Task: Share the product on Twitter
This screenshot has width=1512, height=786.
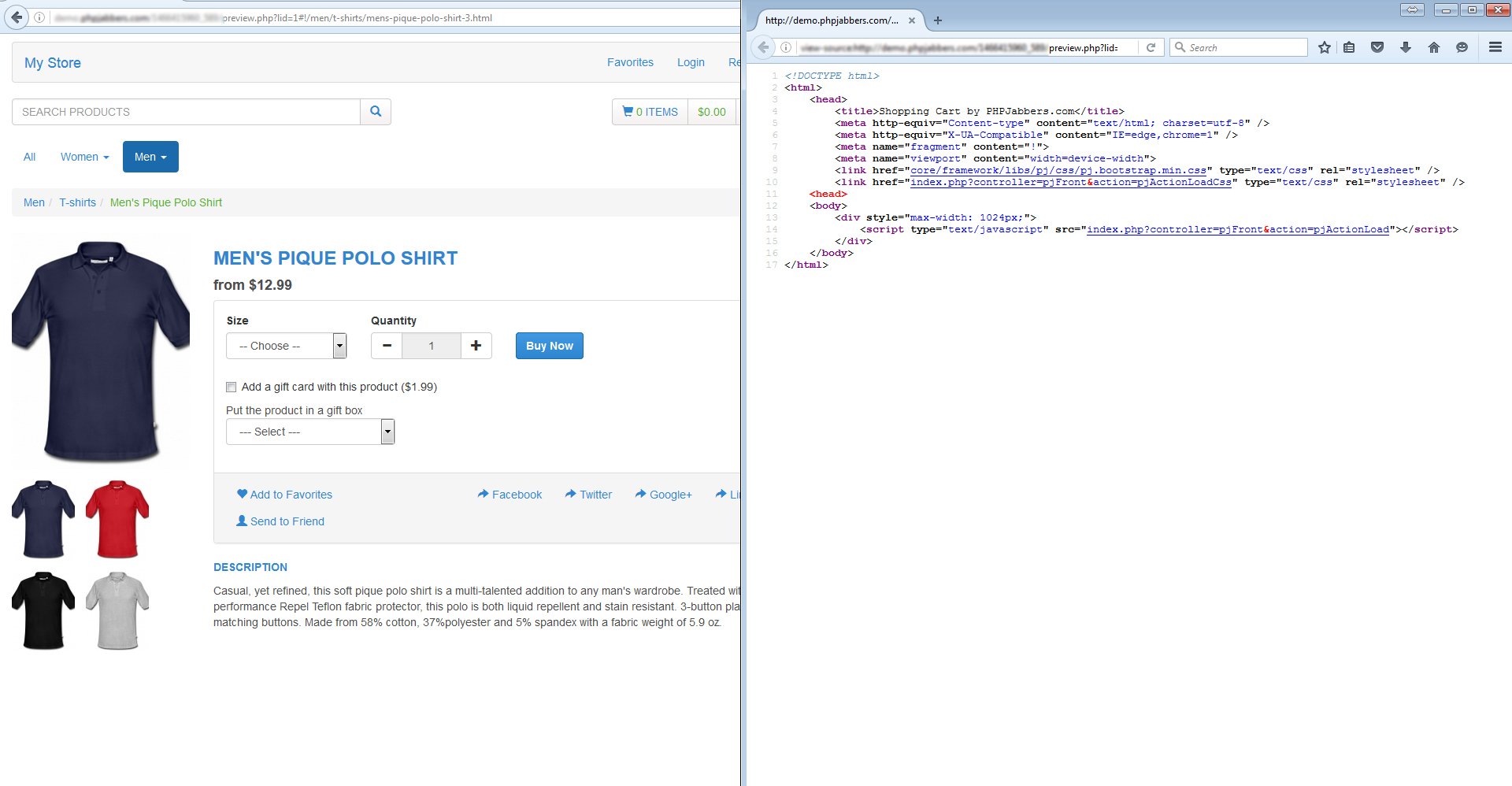Action: click(x=588, y=495)
